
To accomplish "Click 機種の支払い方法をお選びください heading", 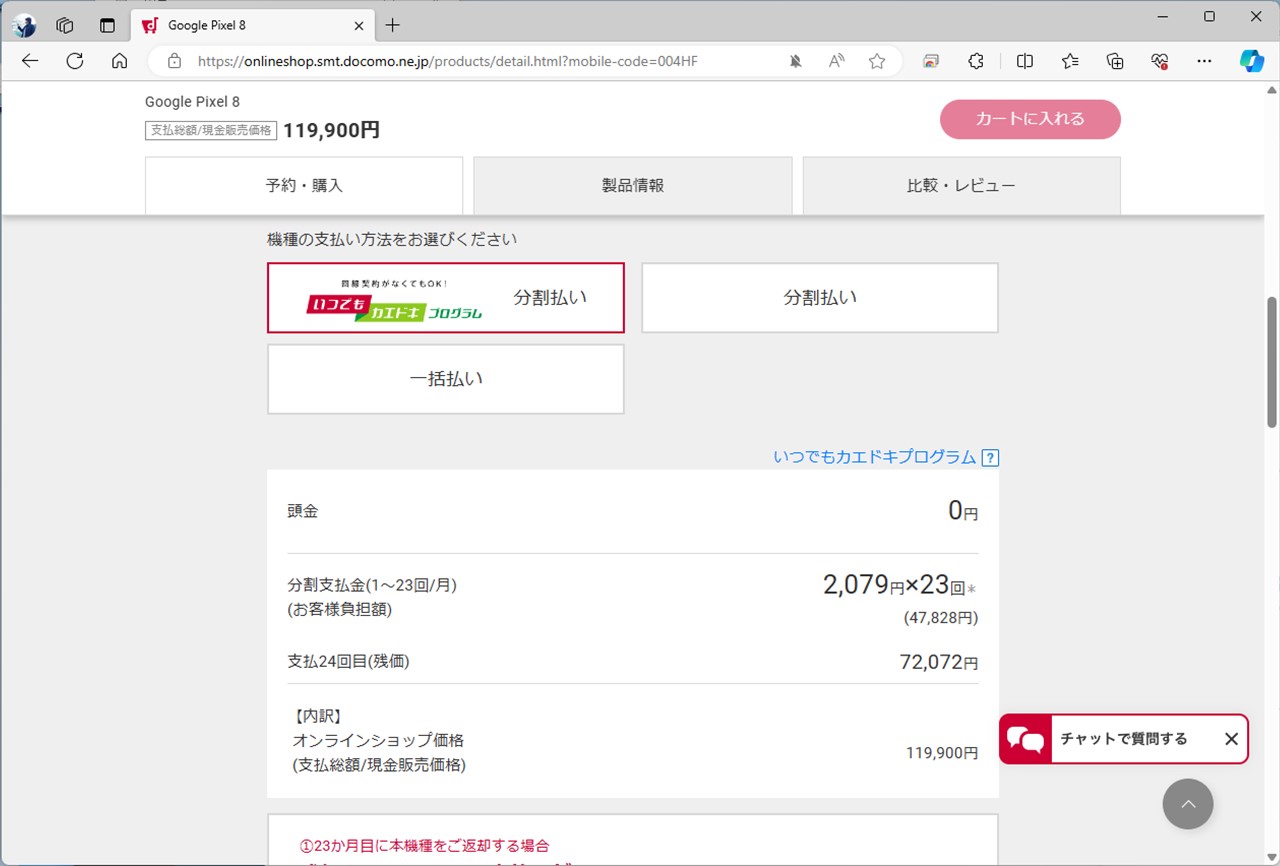I will click(392, 239).
